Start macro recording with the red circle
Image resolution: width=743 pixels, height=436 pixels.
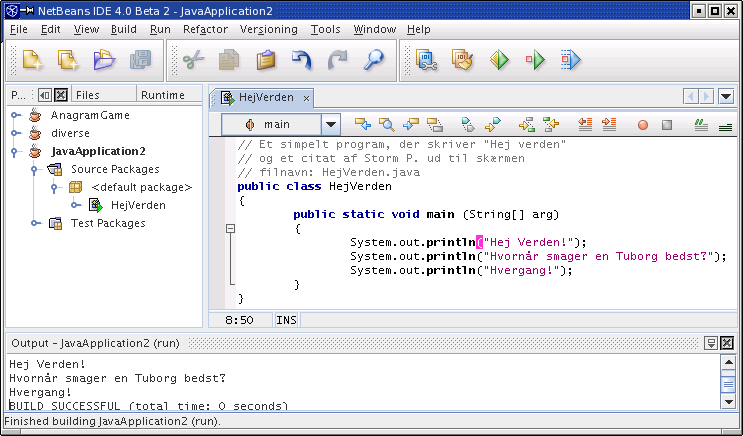point(642,125)
